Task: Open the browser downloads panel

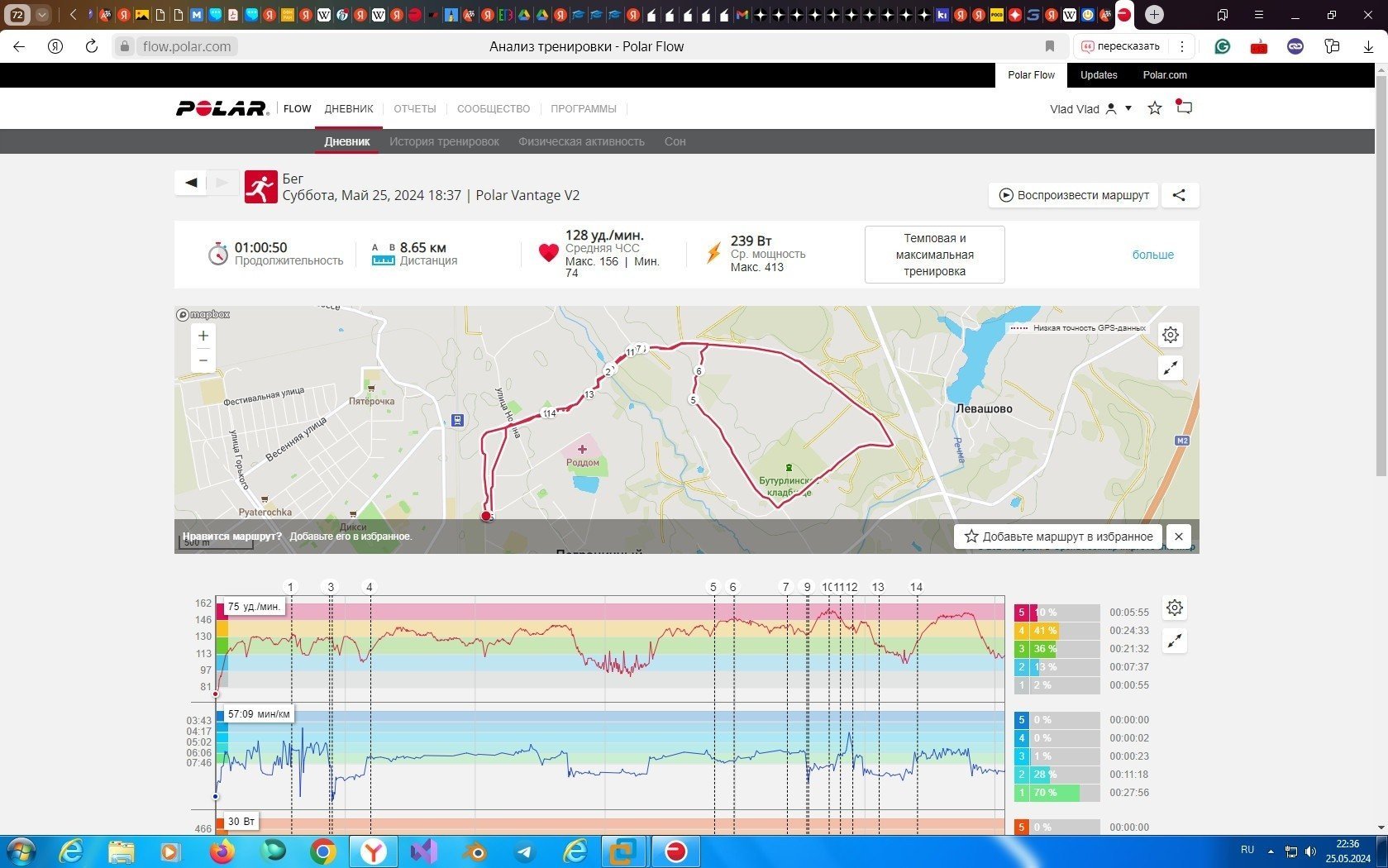Action: (x=1368, y=46)
